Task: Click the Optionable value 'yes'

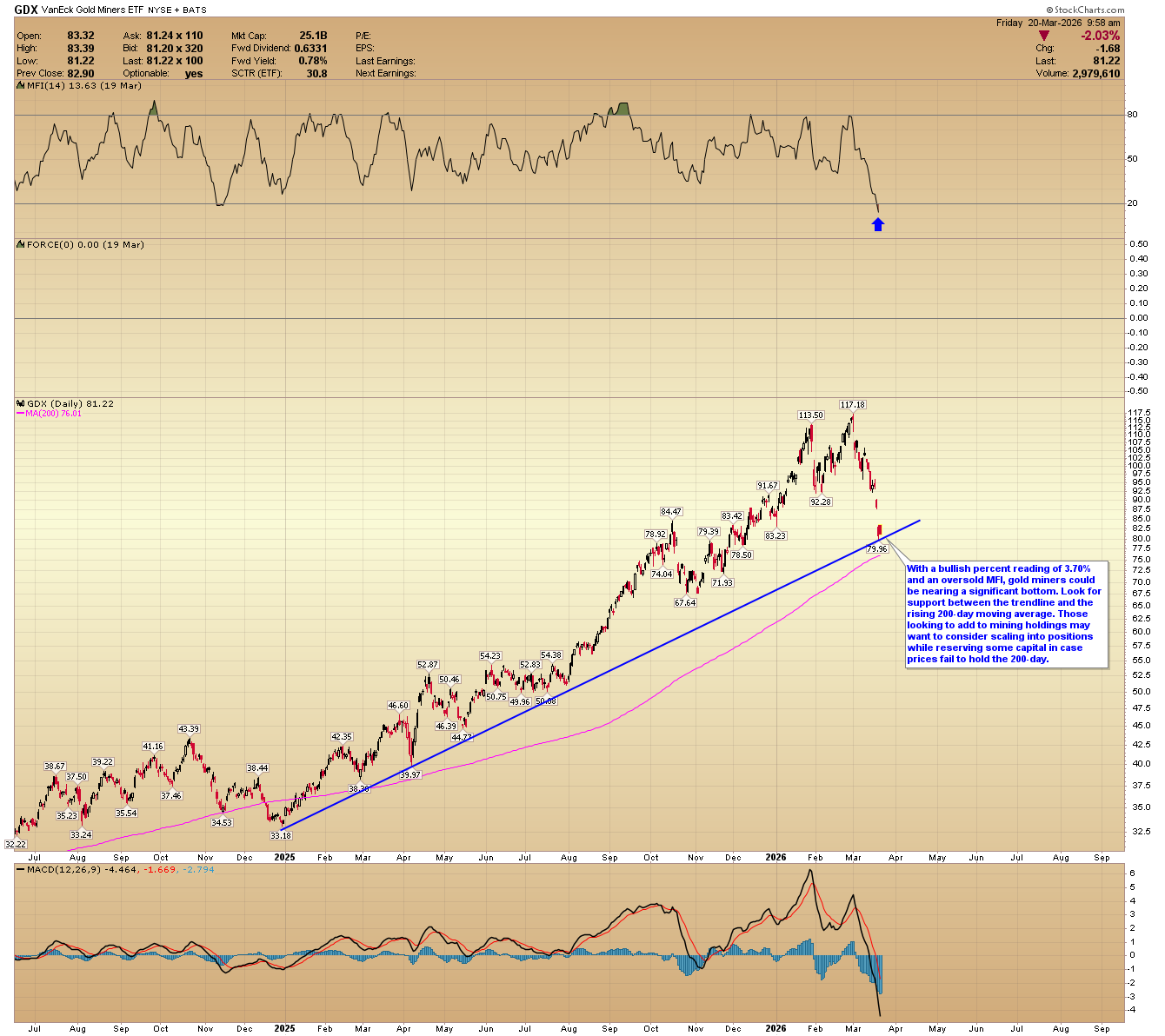Action: point(194,74)
